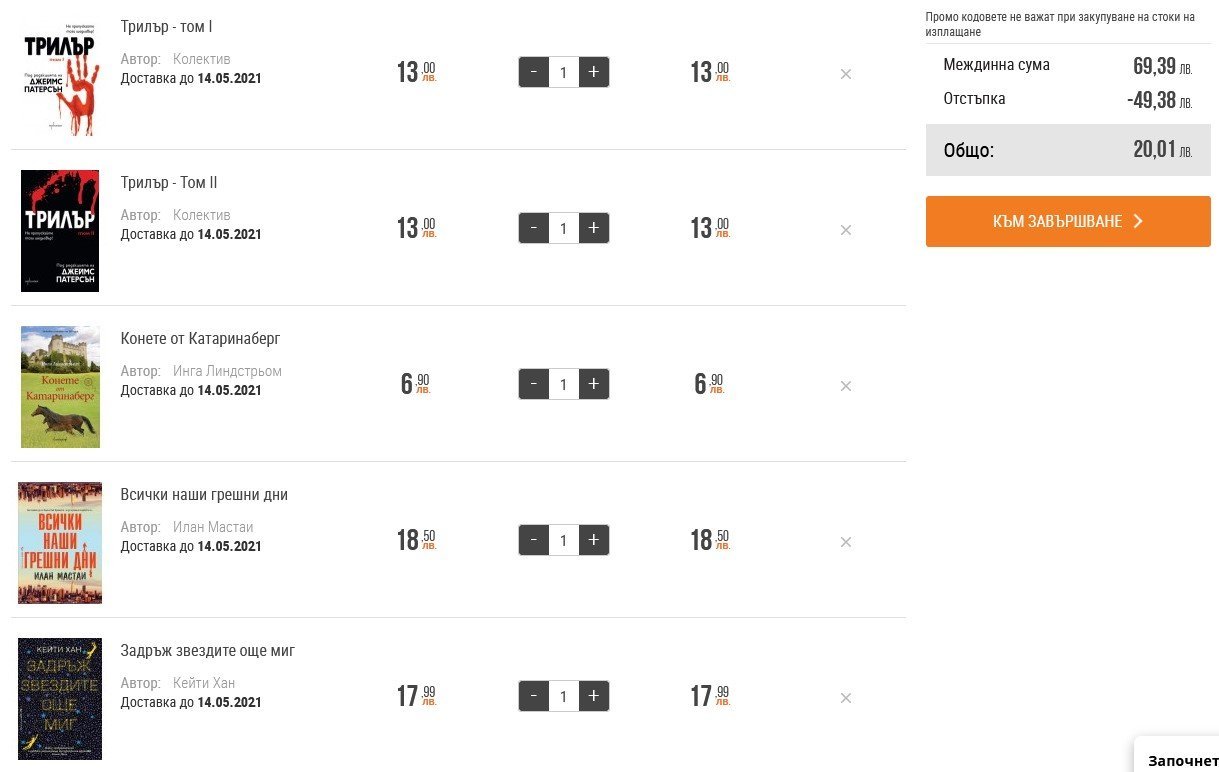The width and height of the screenshot is (1219, 772).
Task: Edit quantity field for Конете от Катаринаберг
Action: pos(564,384)
